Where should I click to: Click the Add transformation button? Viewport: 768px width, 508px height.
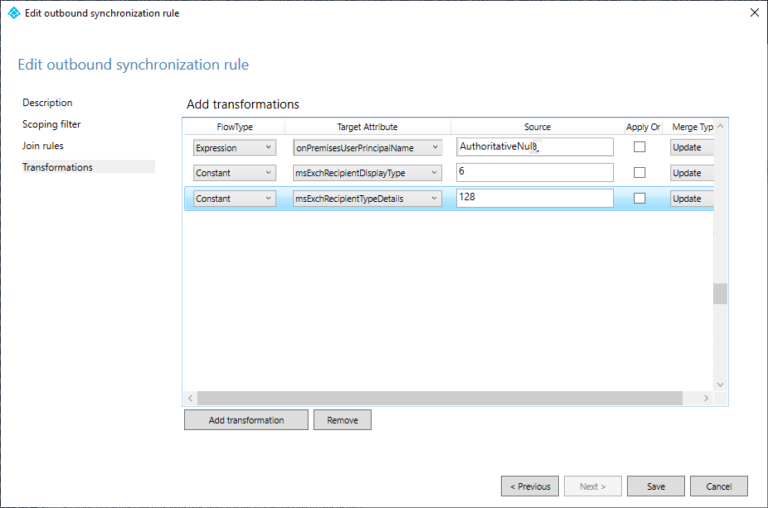click(x=246, y=420)
